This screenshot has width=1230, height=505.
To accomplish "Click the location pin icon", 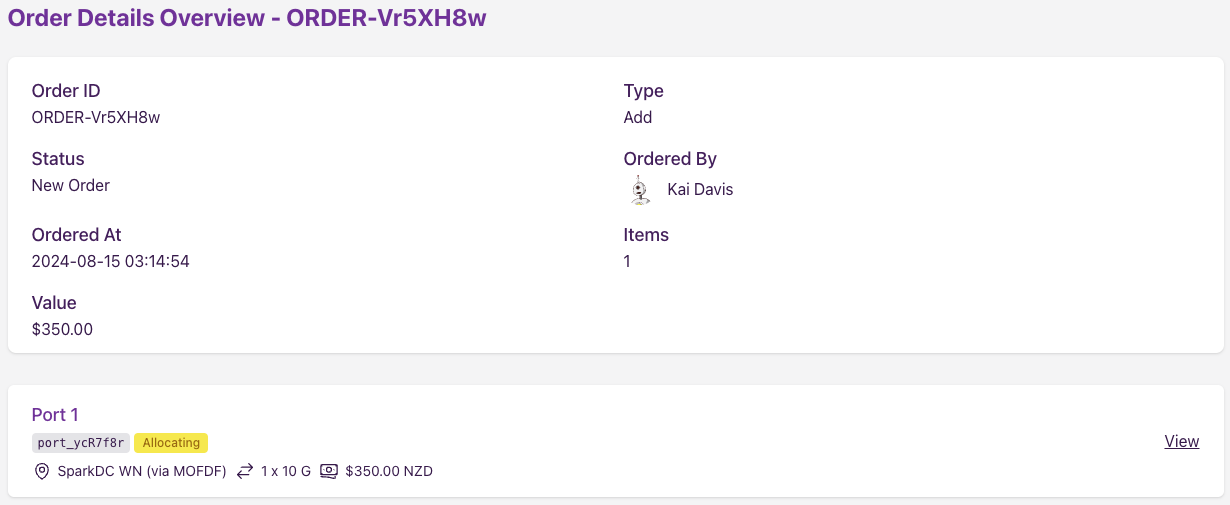I will [x=42, y=471].
